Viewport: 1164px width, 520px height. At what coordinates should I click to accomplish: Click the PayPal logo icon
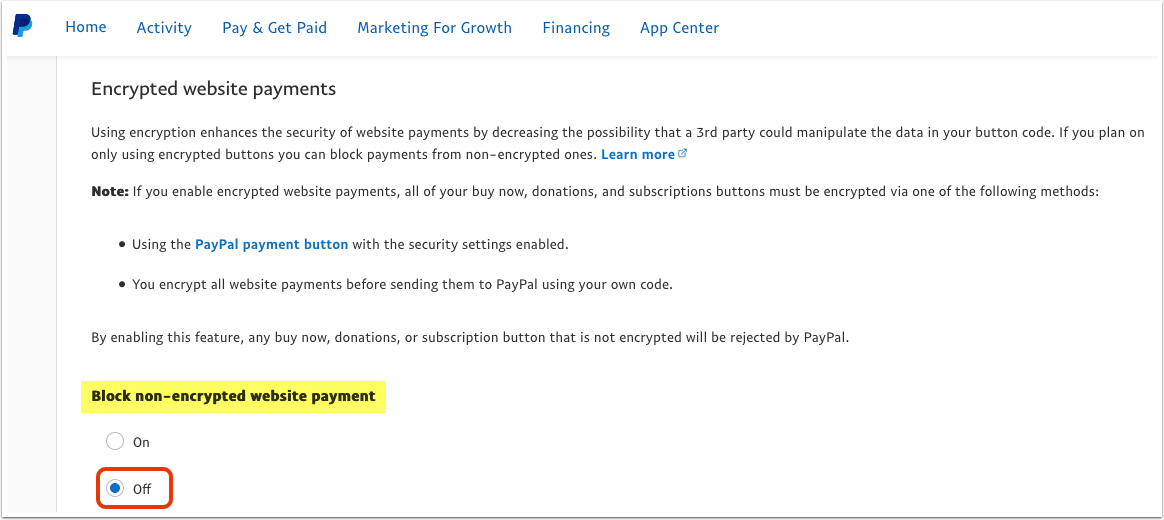(x=22, y=27)
